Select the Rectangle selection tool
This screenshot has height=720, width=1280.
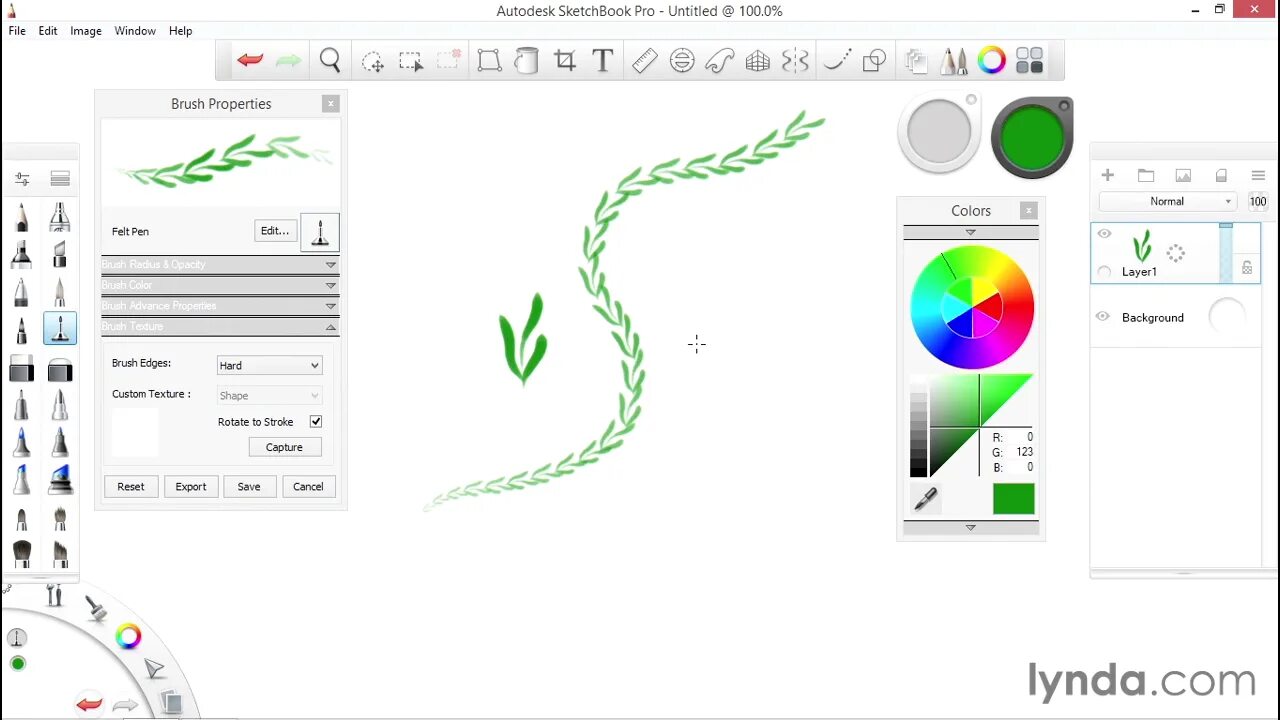(x=411, y=62)
